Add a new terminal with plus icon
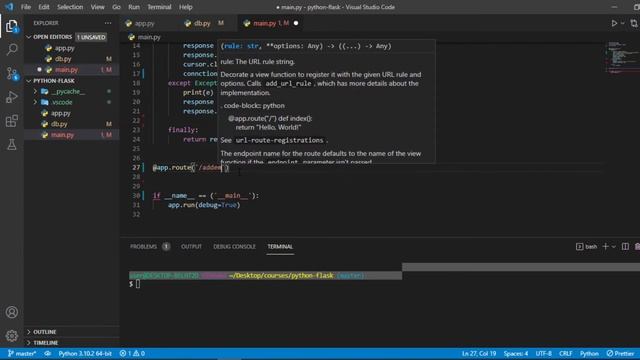The image size is (640, 360). click(606, 247)
